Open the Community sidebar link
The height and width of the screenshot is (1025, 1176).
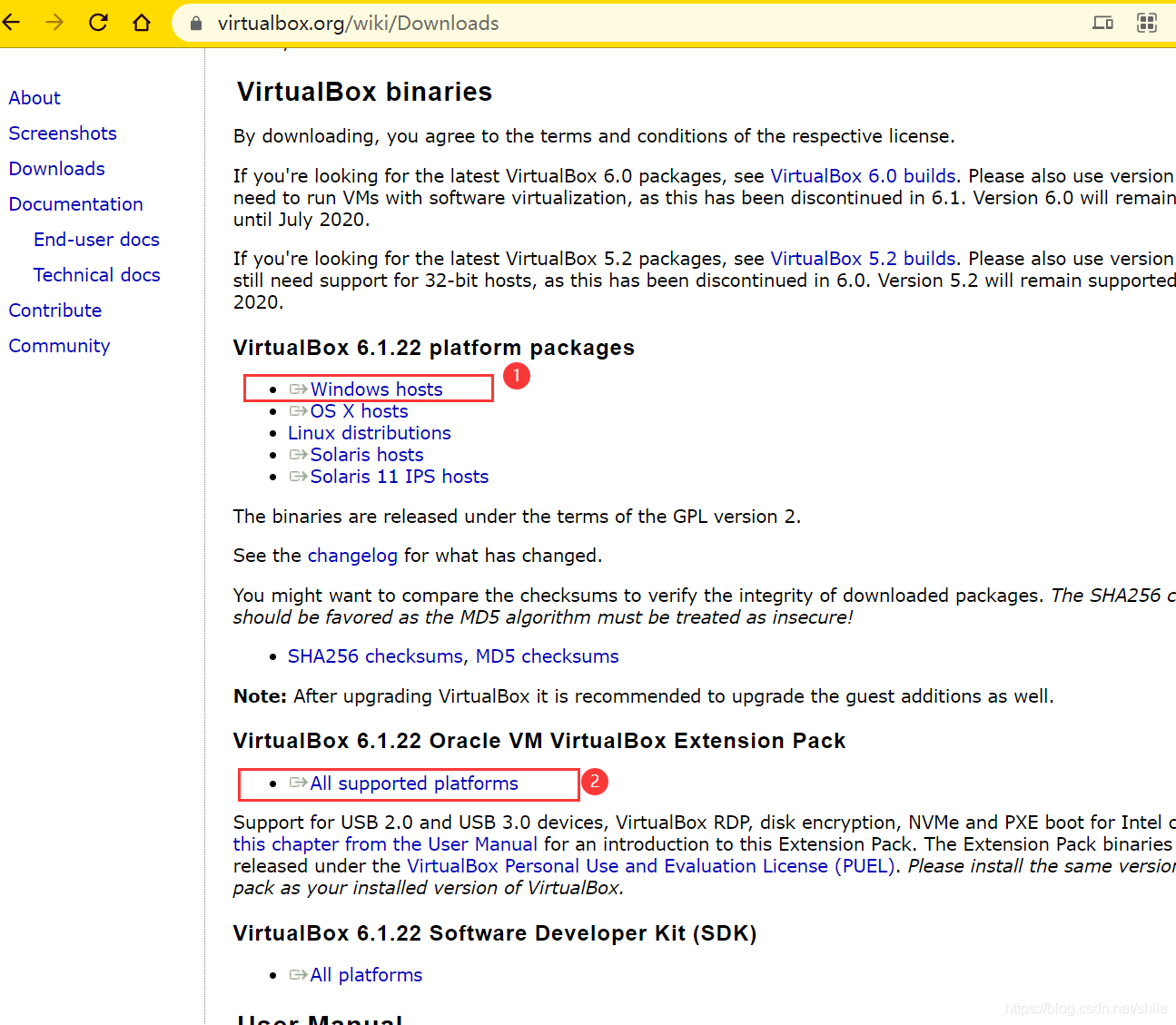tap(59, 346)
